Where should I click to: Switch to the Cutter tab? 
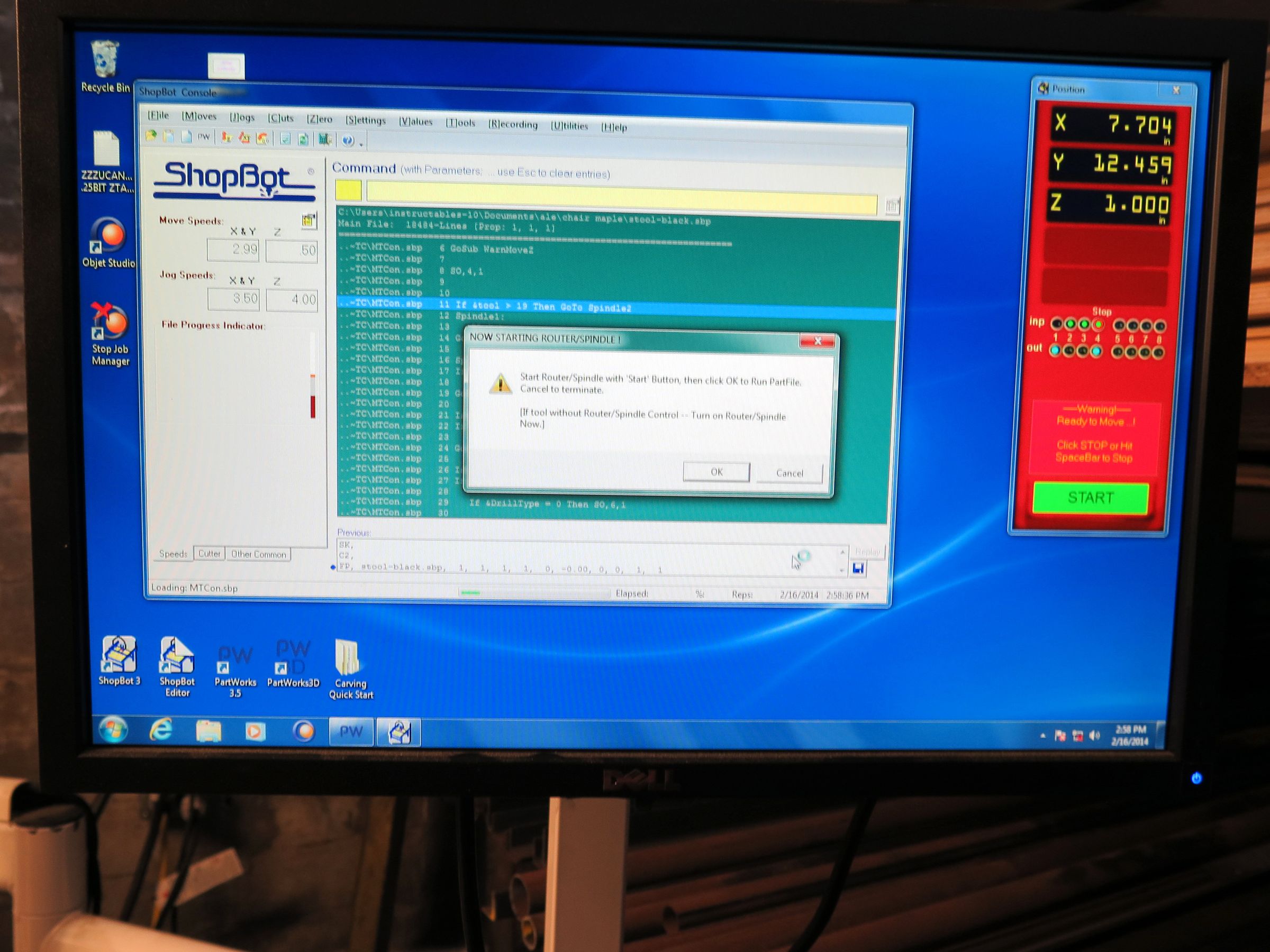point(209,554)
